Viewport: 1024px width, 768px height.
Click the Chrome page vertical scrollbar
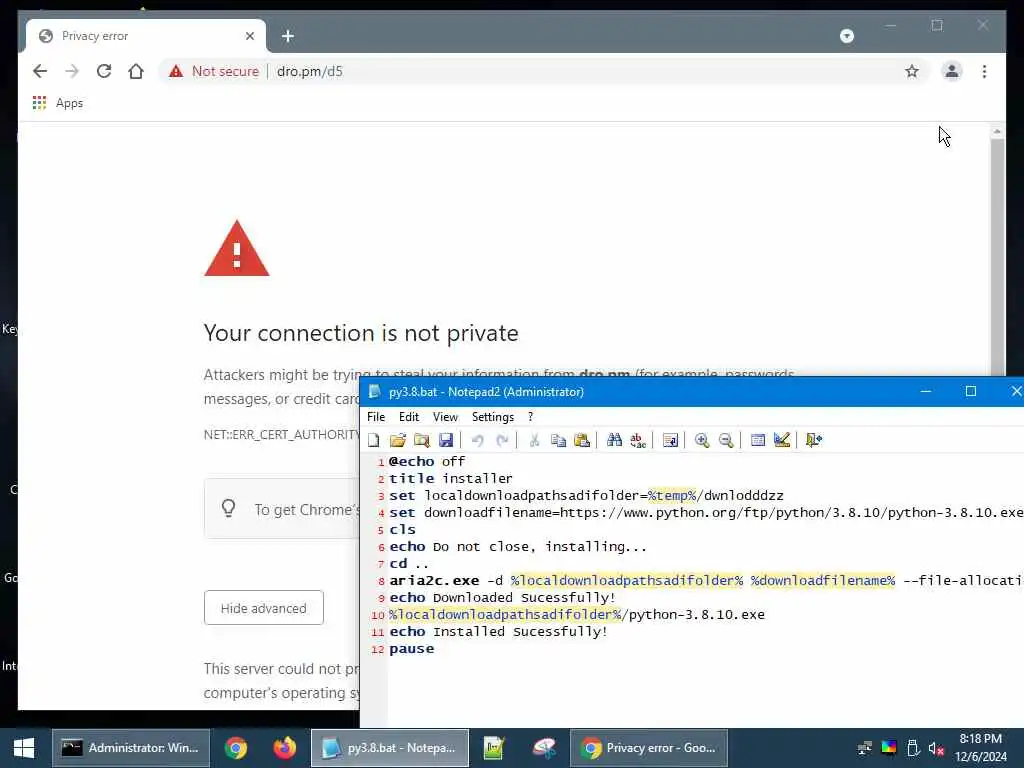(997, 255)
